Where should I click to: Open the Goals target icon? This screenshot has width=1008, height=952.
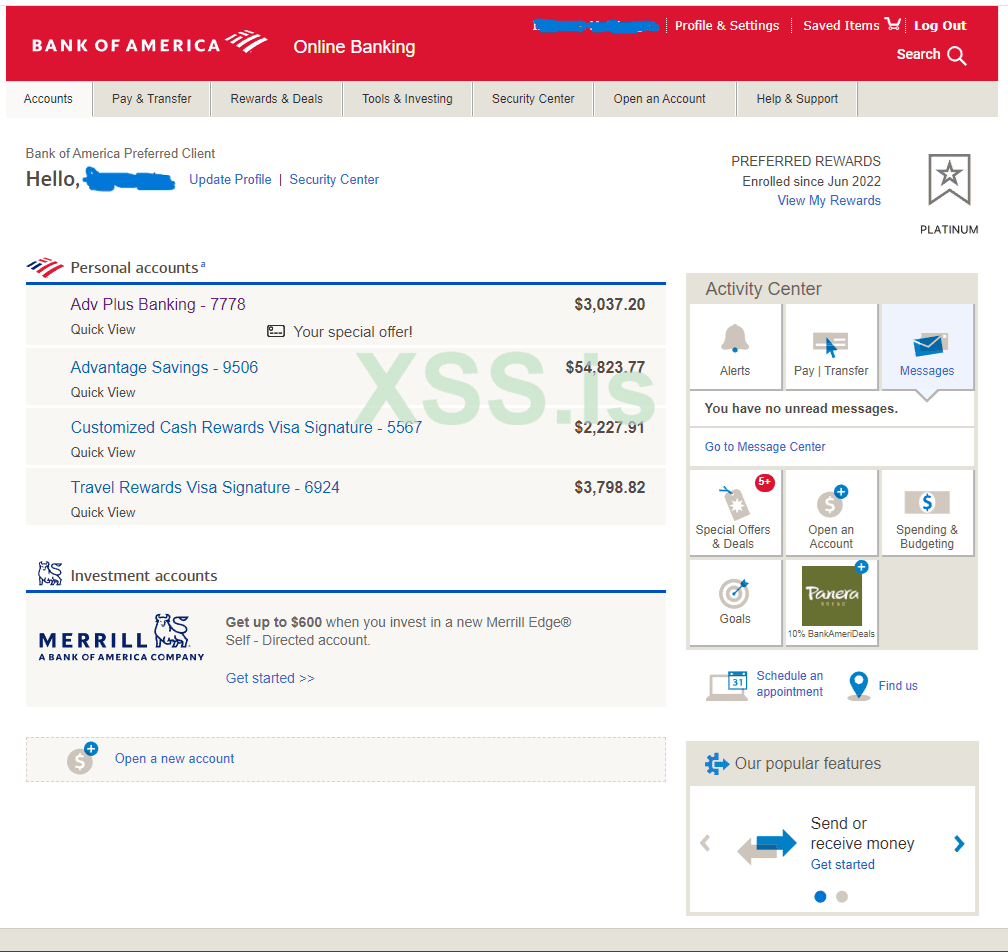coord(734,593)
